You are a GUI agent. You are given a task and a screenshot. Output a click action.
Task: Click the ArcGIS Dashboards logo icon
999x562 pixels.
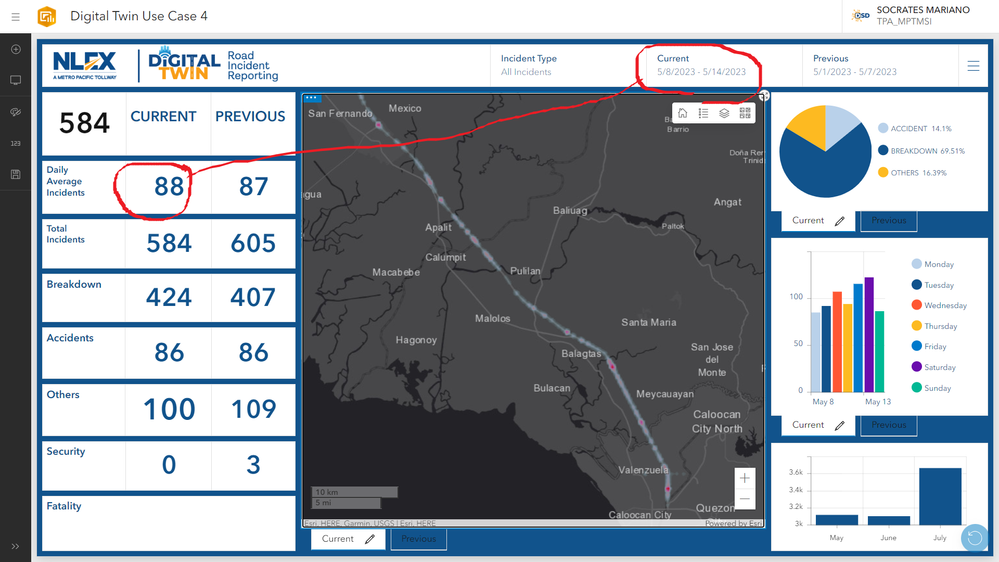pyautogui.click(x=47, y=17)
